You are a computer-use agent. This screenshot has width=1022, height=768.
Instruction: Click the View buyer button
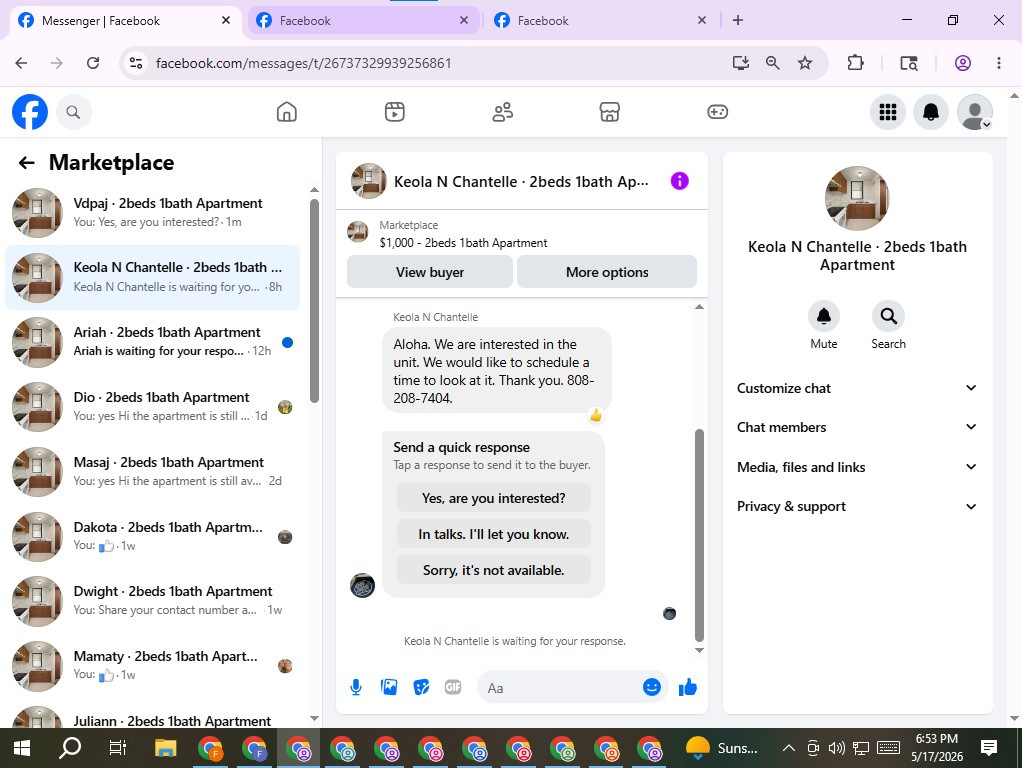(x=430, y=272)
